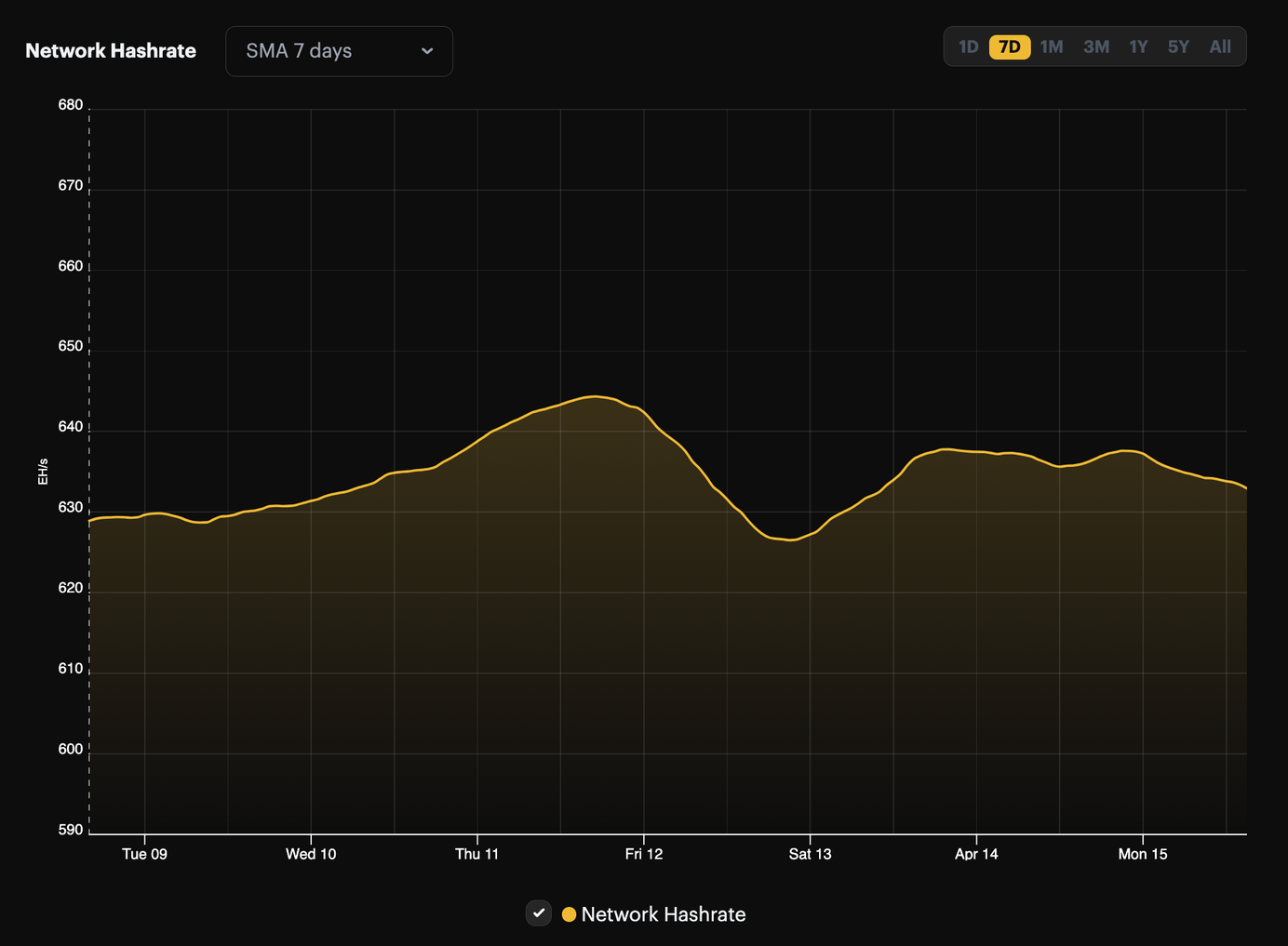Switch to the 1D time range
This screenshot has width=1288, height=946.
click(968, 46)
